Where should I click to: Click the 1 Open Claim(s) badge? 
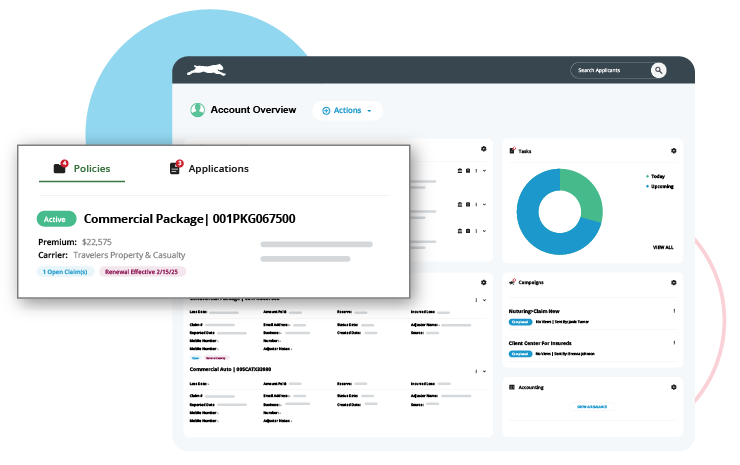(66, 272)
